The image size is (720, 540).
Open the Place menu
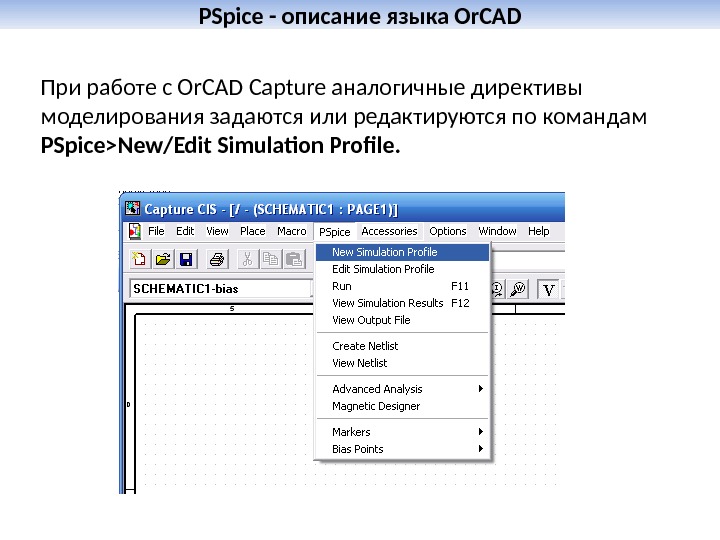click(253, 231)
